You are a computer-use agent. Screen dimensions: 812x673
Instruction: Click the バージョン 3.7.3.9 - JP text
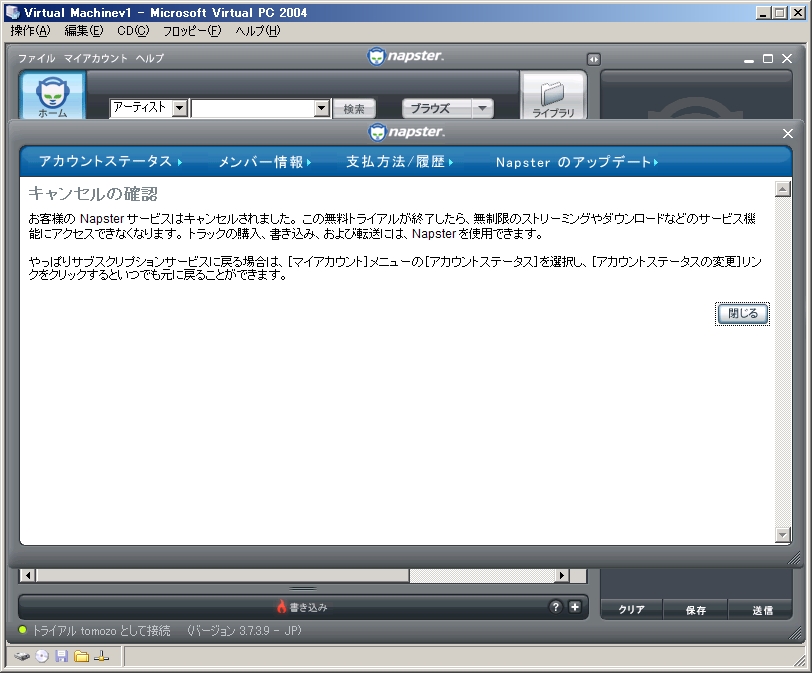[244, 631]
